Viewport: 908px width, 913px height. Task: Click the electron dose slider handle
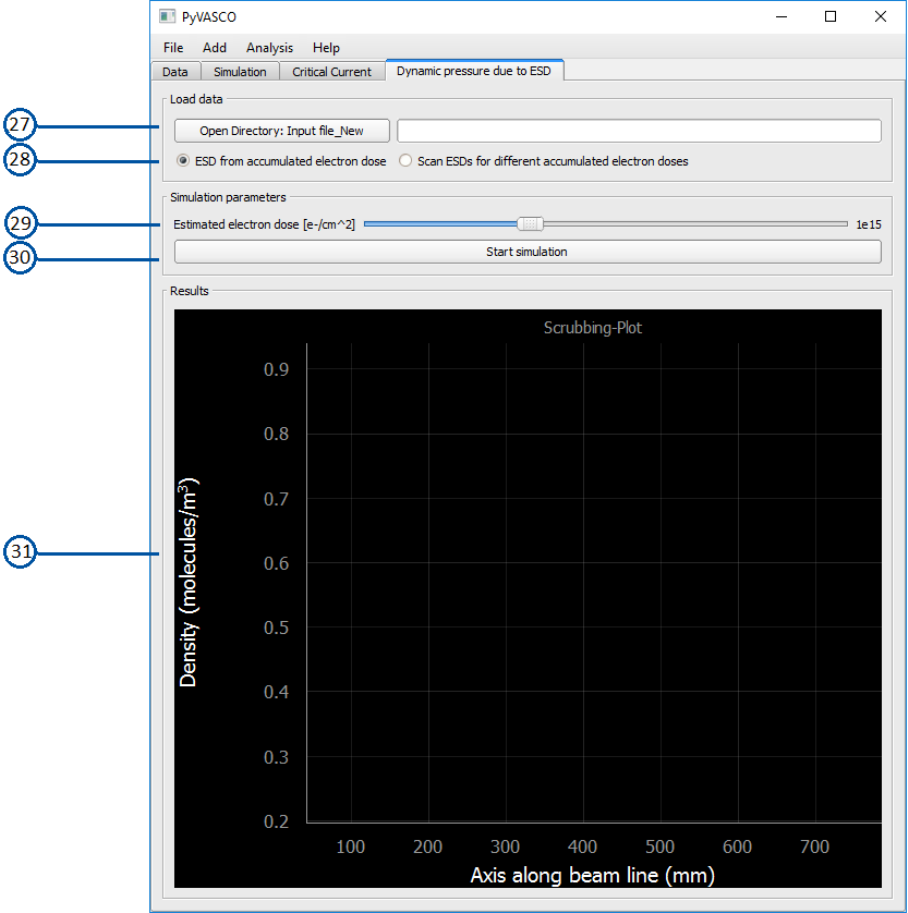(x=530, y=224)
